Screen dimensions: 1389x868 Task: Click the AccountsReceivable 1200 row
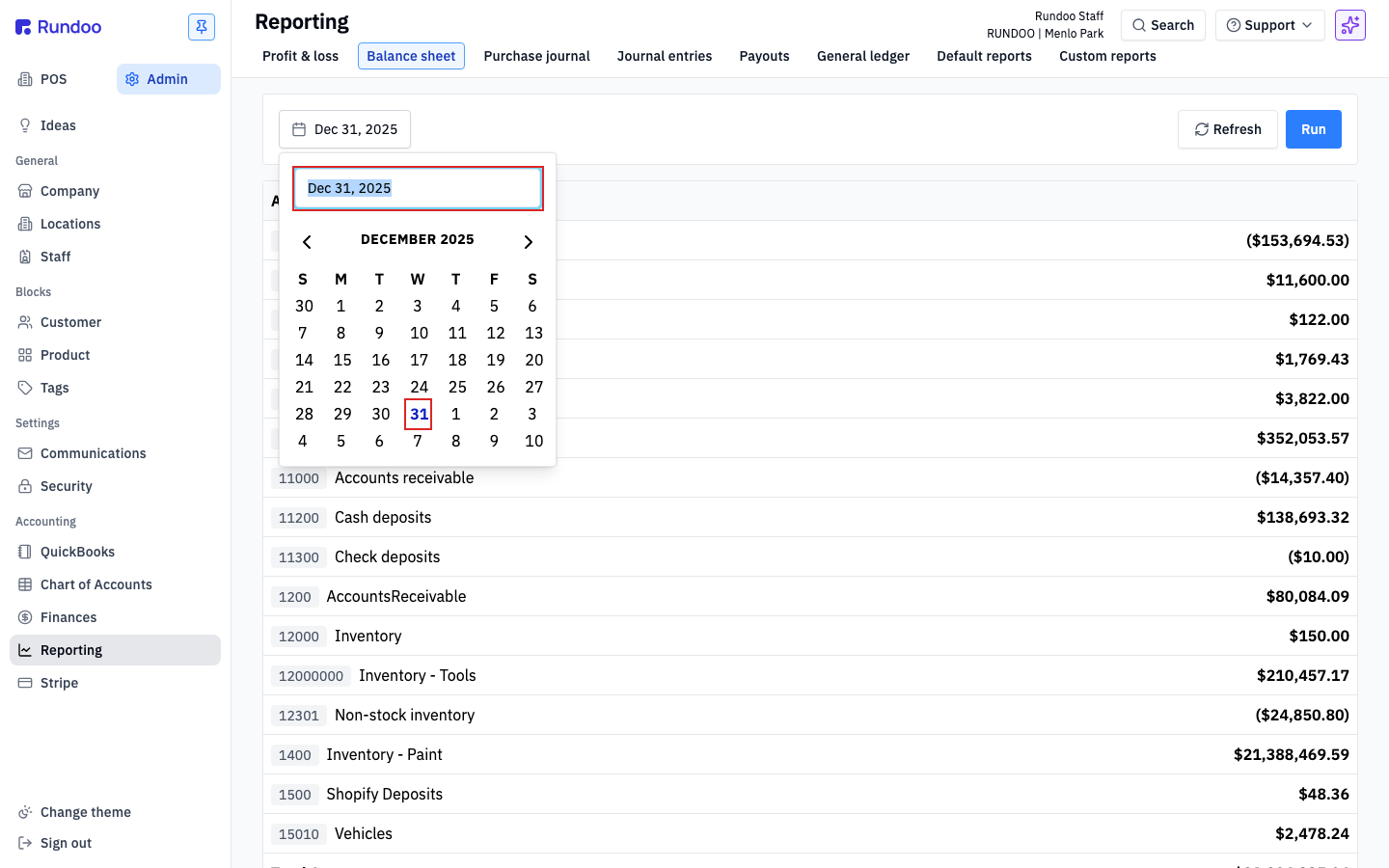[x=810, y=596]
